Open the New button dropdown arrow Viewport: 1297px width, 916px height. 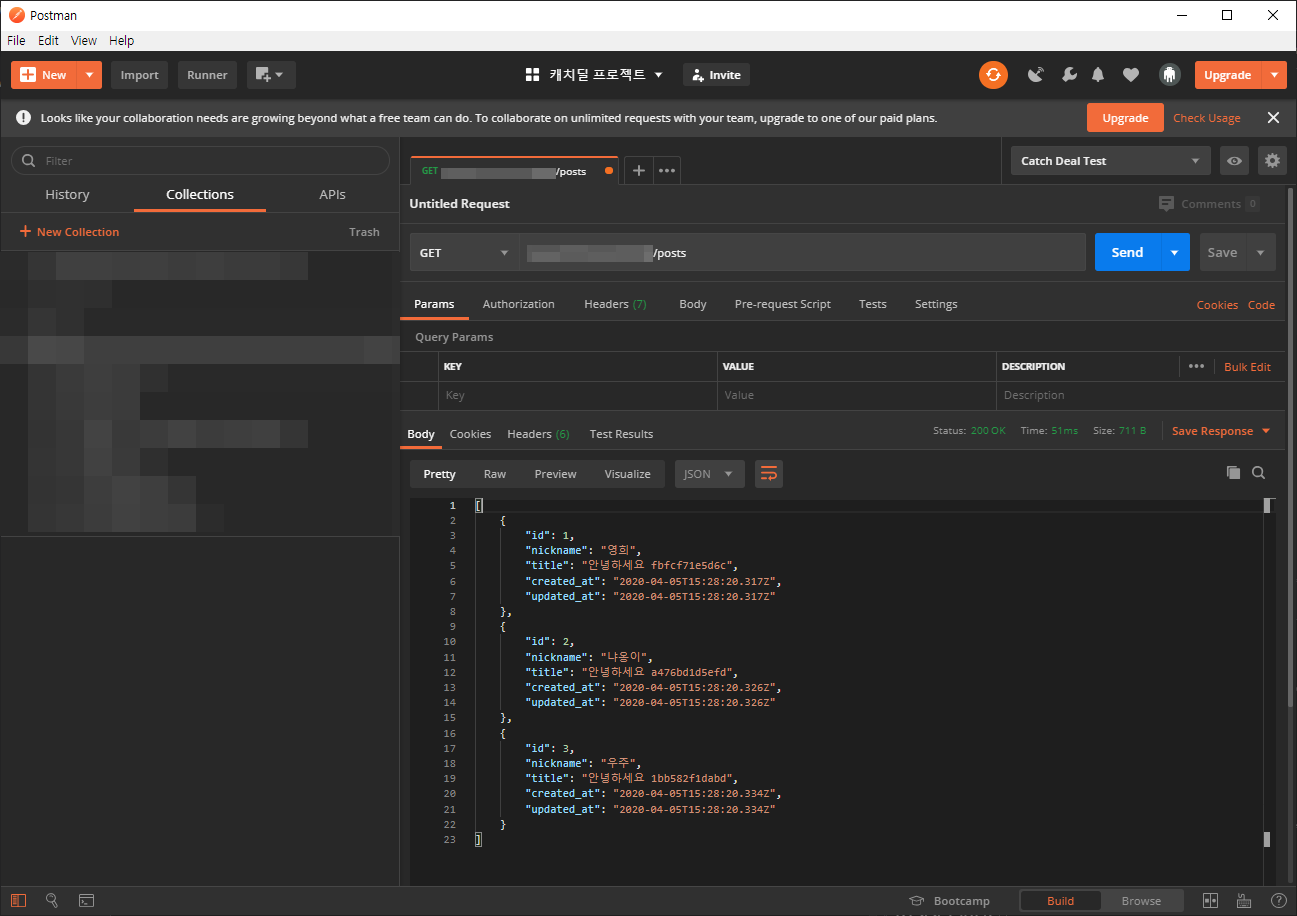point(90,75)
